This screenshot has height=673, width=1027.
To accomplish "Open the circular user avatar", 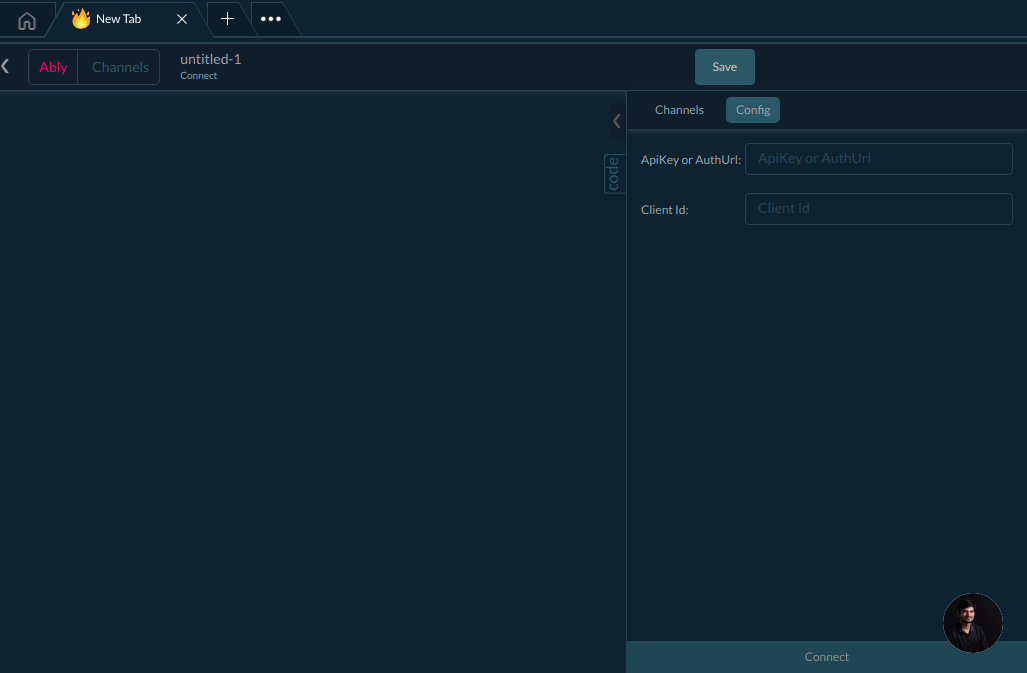I will coord(972,623).
